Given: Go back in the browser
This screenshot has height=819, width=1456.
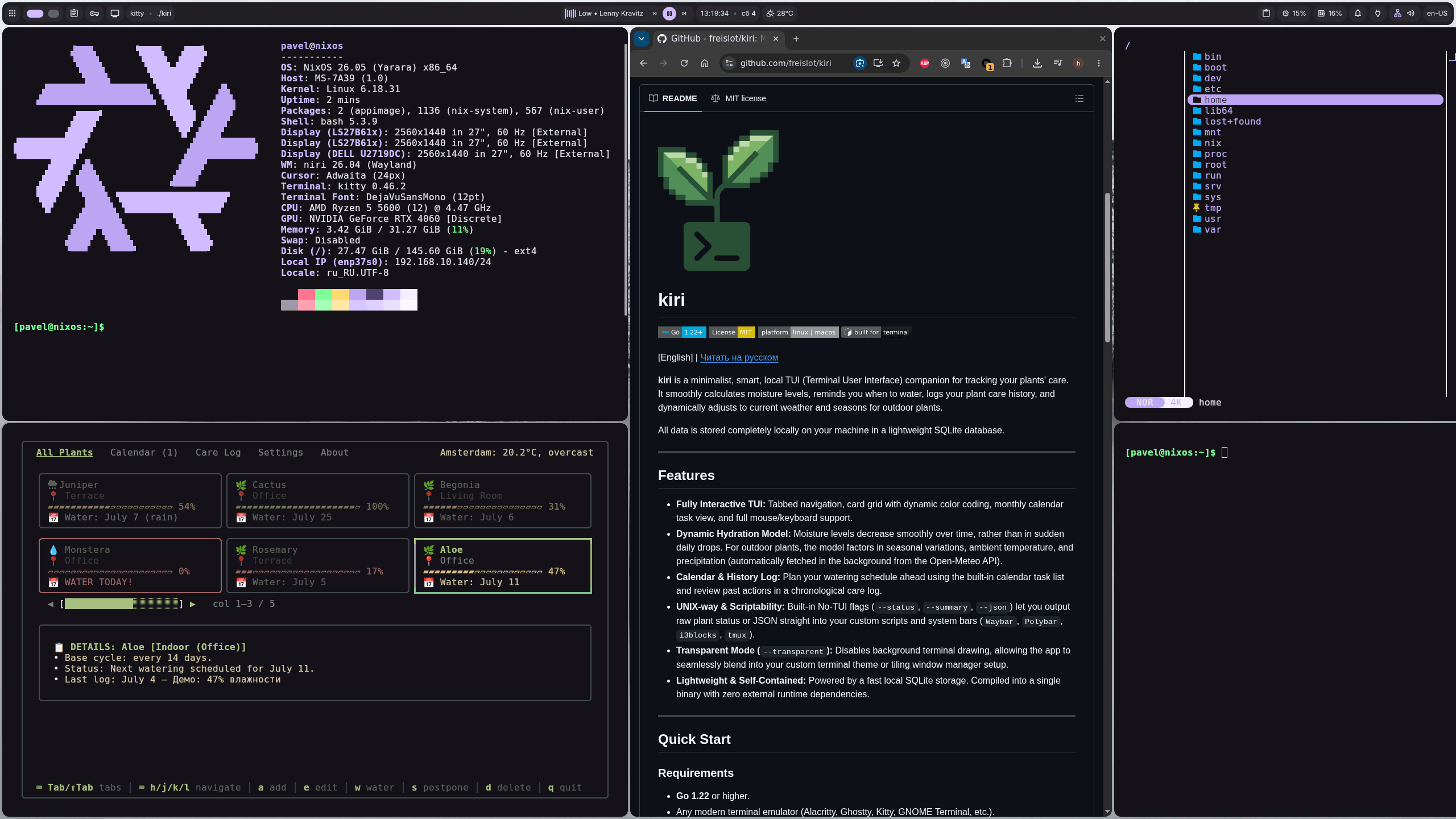Looking at the screenshot, I should tap(643, 63).
